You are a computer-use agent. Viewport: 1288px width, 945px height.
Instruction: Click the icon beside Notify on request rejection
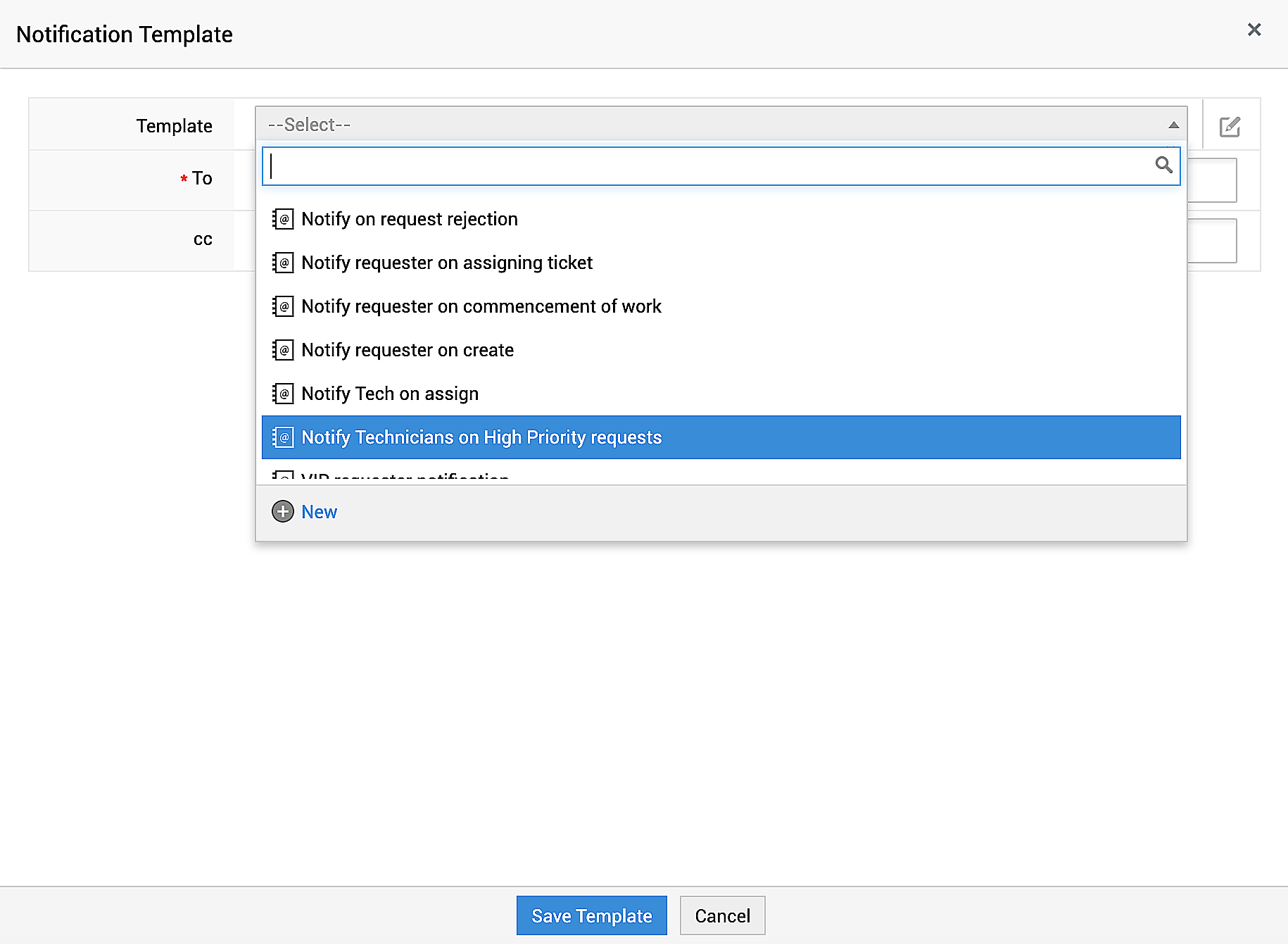pyautogui.click(x=283, y=219)
